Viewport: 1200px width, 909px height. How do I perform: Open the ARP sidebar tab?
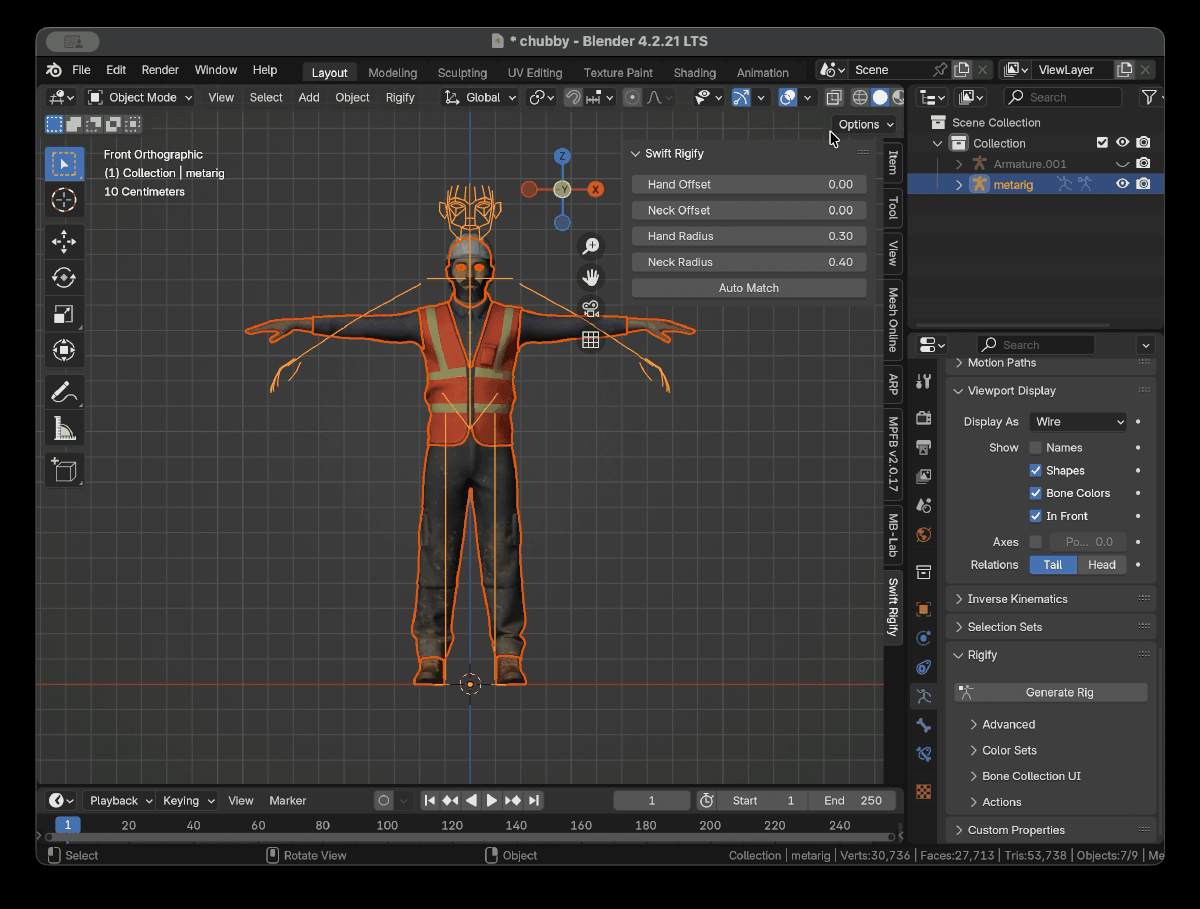[x=893, y=384]
